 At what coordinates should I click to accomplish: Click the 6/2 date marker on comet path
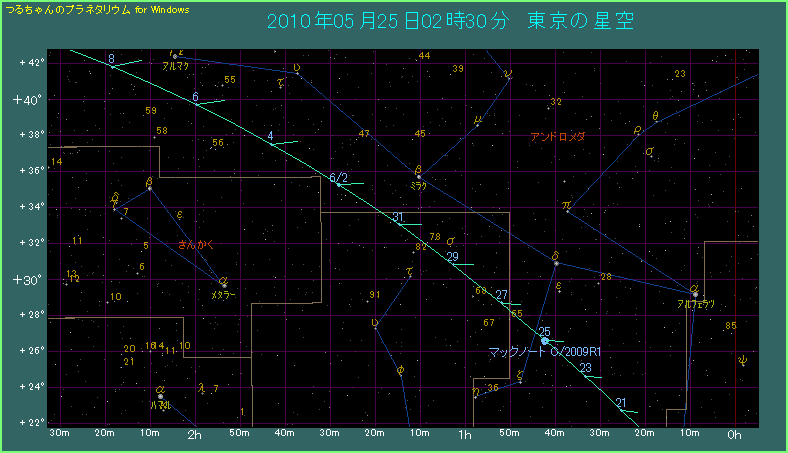point(338,179)
